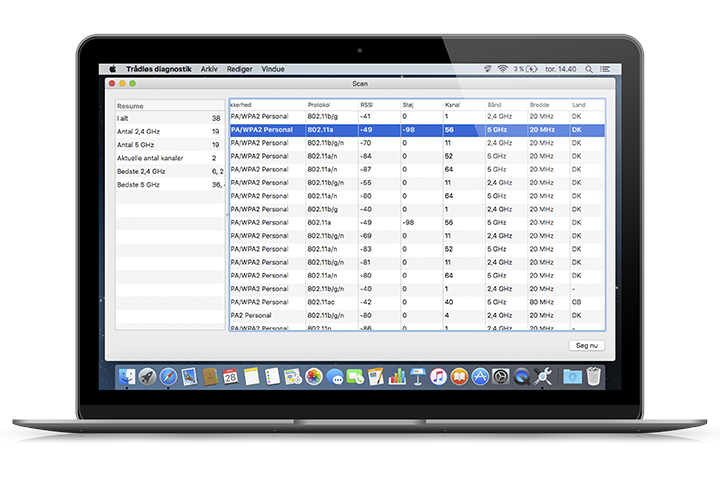Sort networks by Kanal column header

coord(452,104)
